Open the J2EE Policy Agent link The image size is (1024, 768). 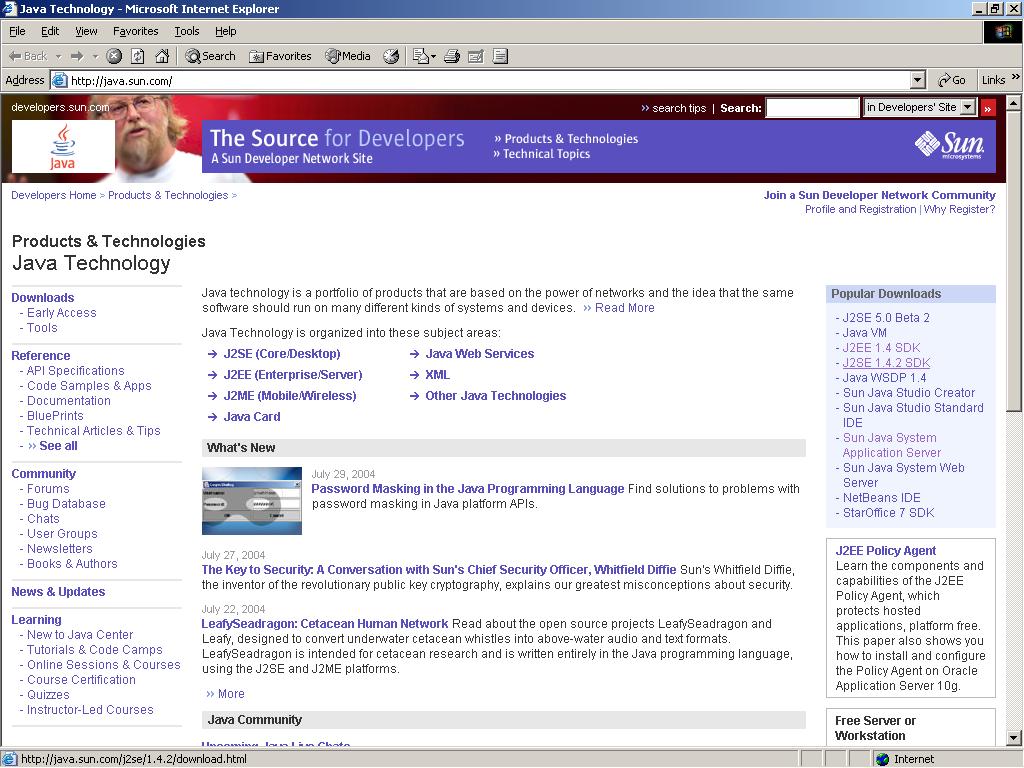click(886, 551)
